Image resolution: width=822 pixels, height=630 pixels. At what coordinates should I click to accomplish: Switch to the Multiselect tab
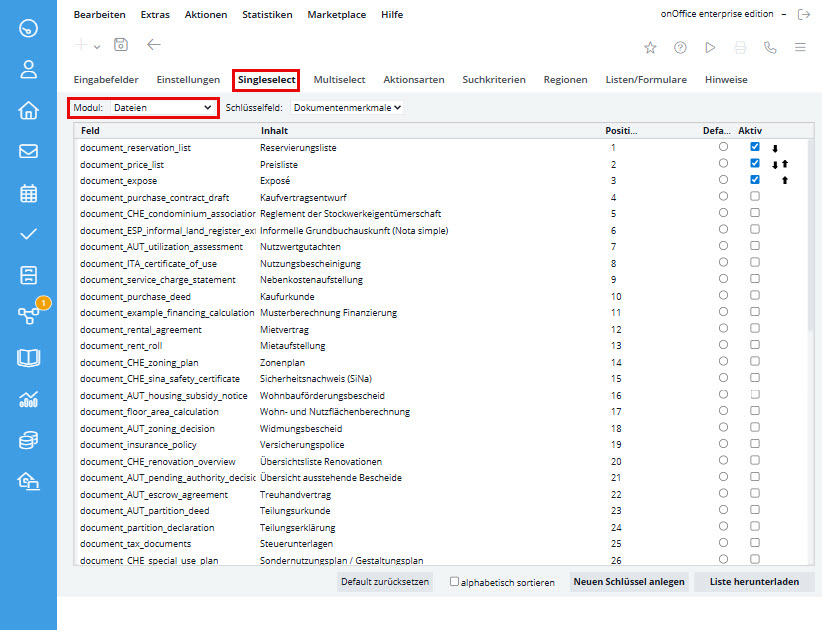(x=339, y=79)
